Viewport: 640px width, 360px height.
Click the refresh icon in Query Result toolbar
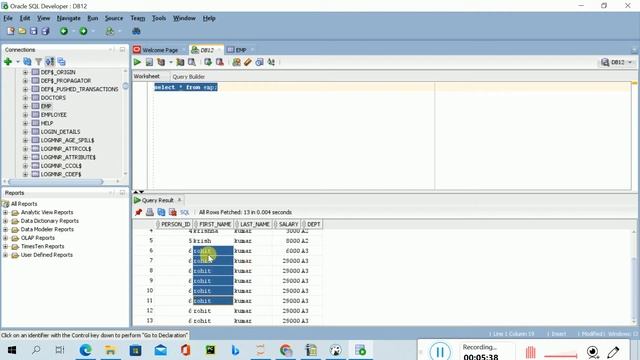click(161, 212)
